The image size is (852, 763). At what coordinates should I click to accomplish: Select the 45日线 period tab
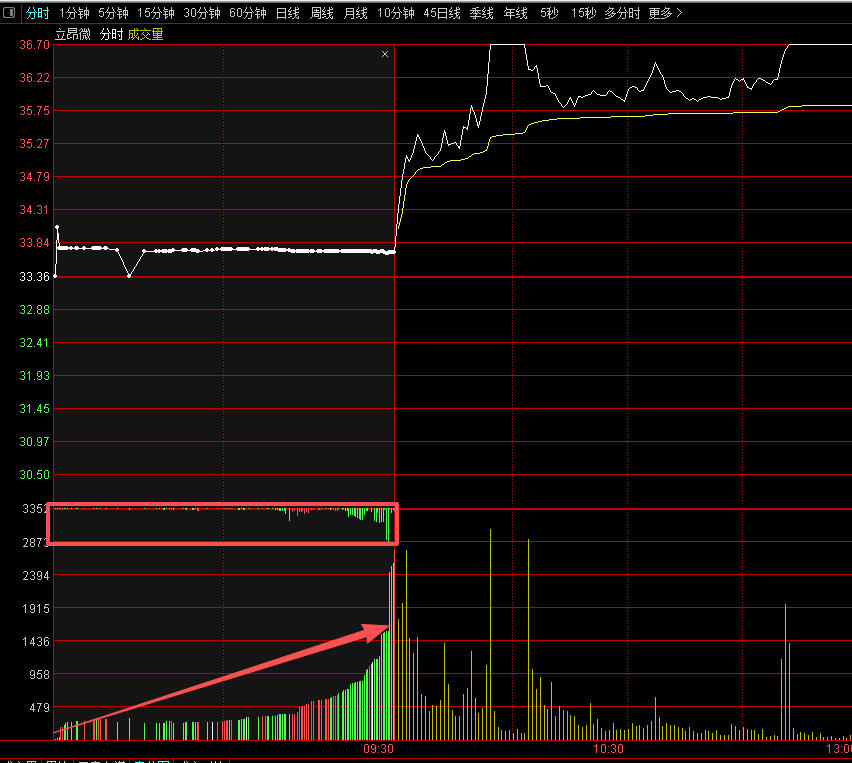(x=441, y=13)
